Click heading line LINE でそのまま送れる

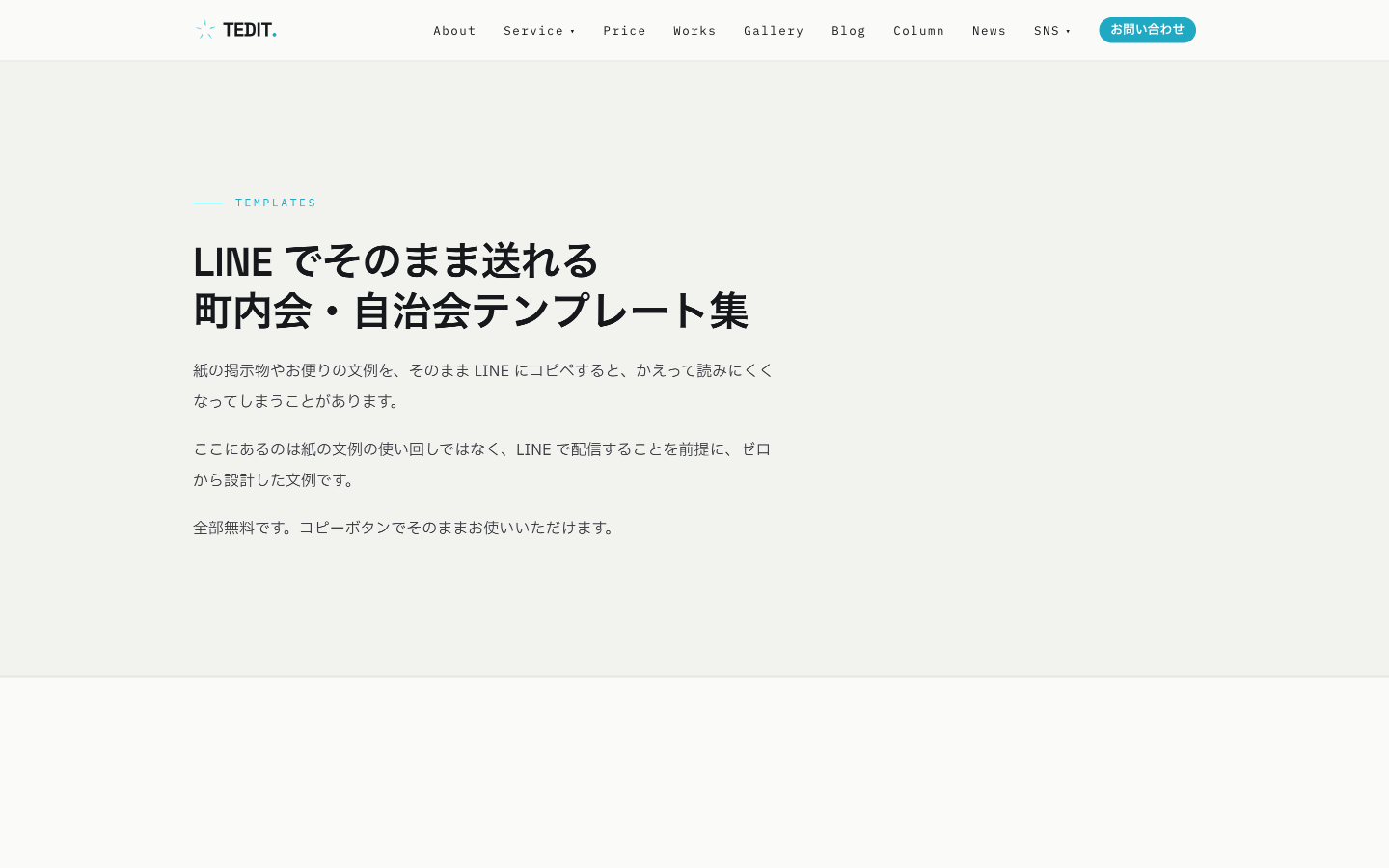395,260
